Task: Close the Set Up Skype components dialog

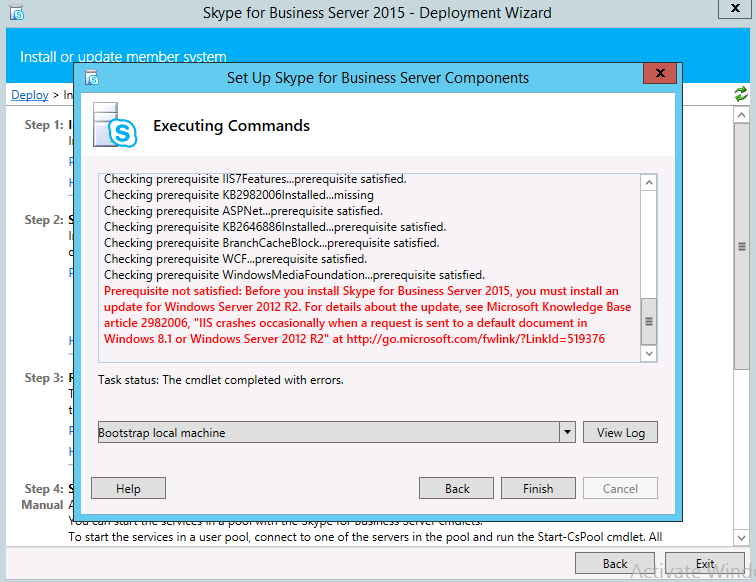Action: [x=660, y=73]
